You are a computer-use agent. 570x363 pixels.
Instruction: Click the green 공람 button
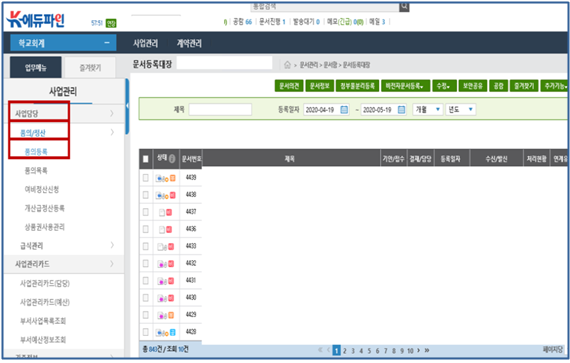point(498,86)
